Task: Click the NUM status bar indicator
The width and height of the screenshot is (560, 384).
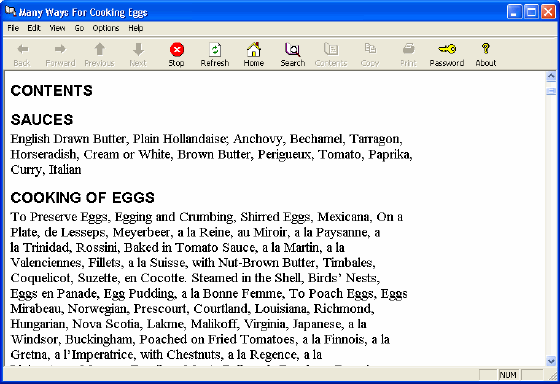Action: pyautogui.click(x=508, y=375)
